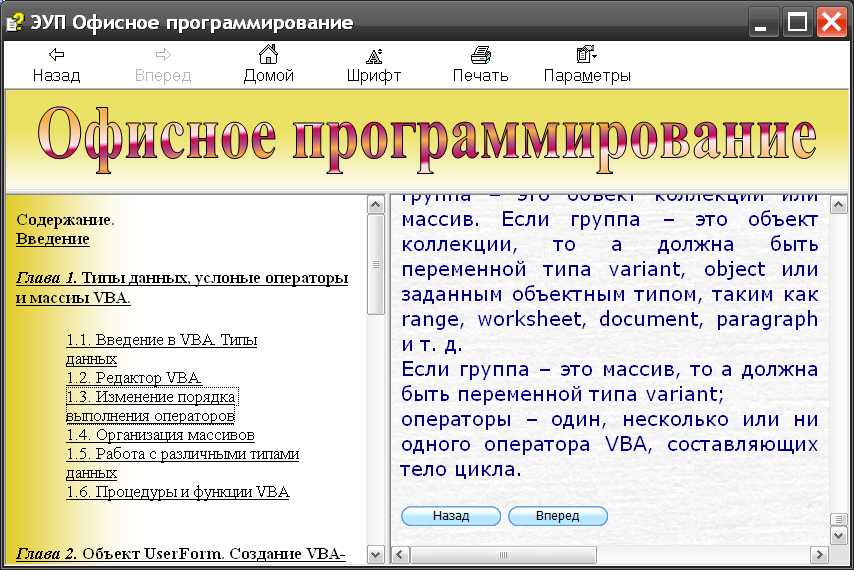This screenshot has height=570, width=854.
Task: Click the blue Вперед page button
Action: [558, 516]
